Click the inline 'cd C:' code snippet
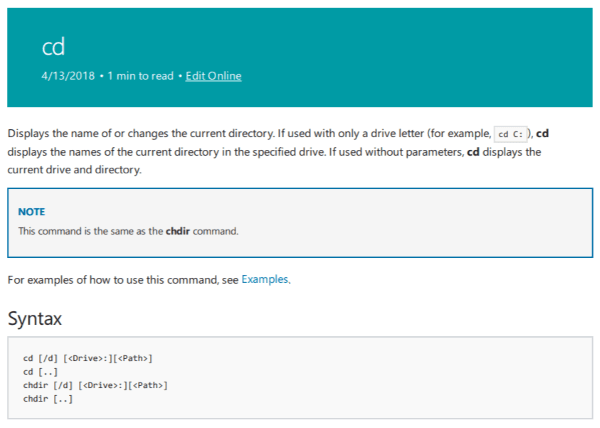This screenshot has width=600, height=428. pos(511,134)
